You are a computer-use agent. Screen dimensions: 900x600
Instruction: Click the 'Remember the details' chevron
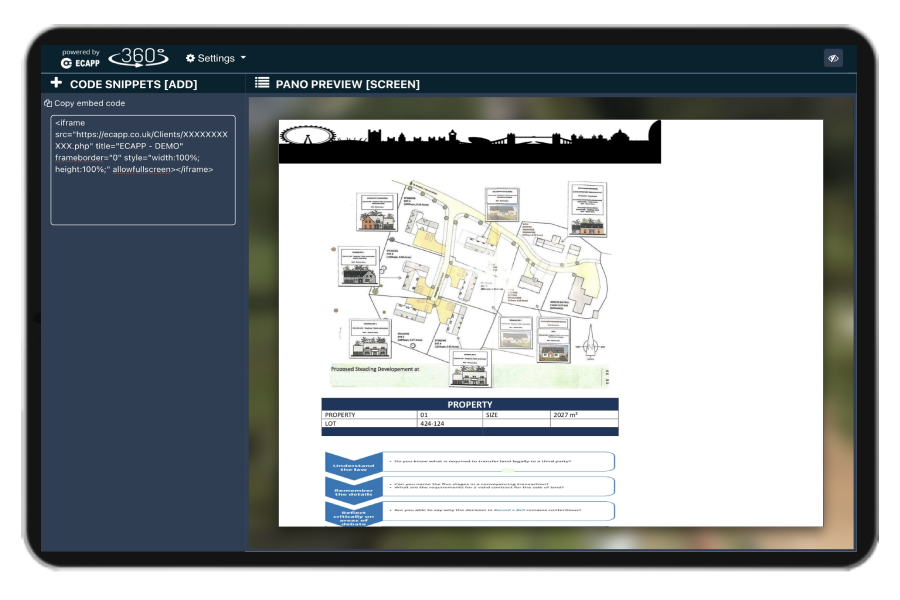pos(354,490)
